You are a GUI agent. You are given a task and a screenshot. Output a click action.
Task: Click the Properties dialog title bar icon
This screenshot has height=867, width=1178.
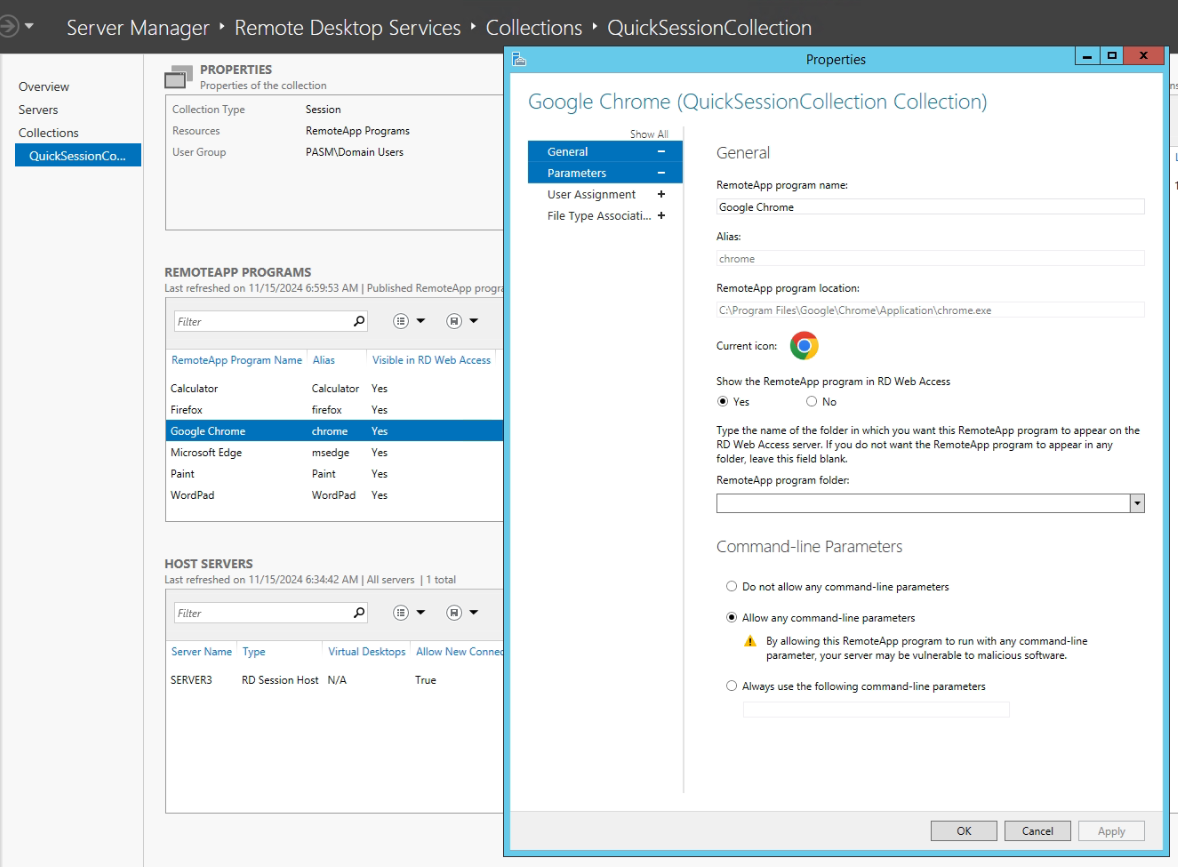click(519, 59)
